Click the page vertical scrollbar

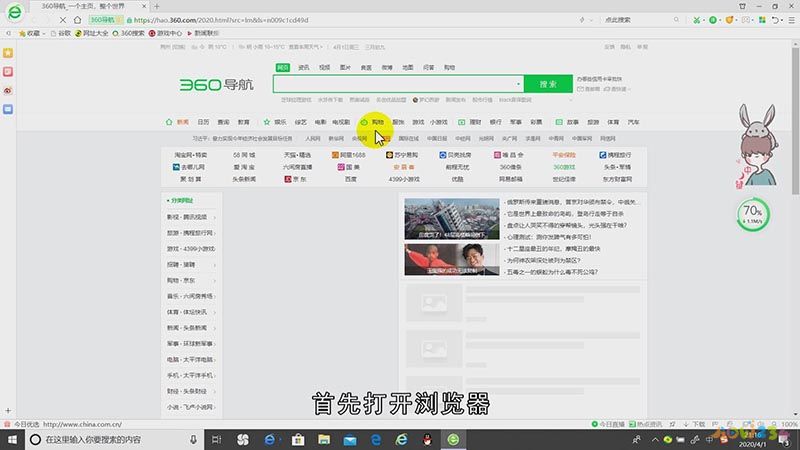point(795,120)
